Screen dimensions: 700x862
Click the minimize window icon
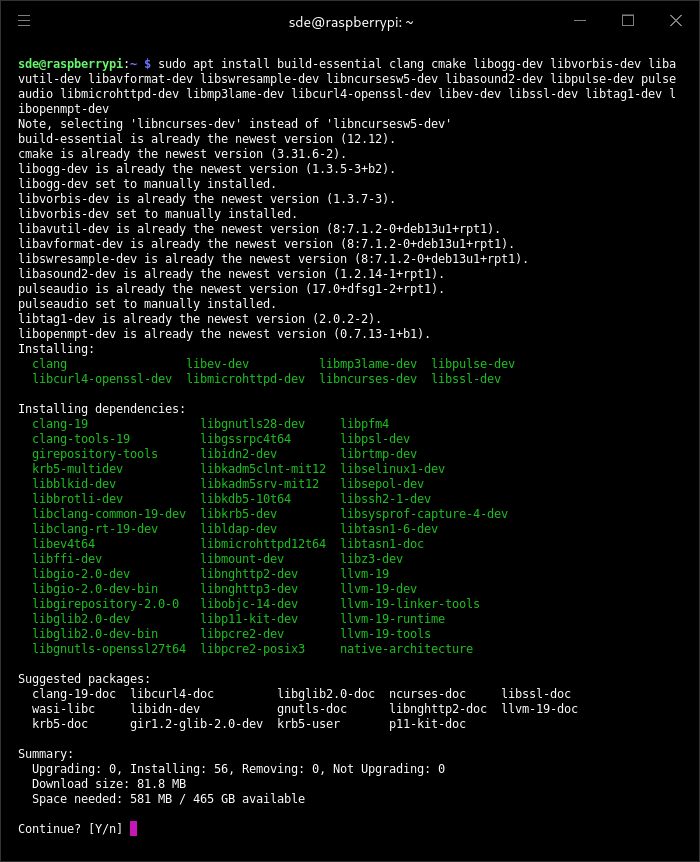click(x=580, y=21)
